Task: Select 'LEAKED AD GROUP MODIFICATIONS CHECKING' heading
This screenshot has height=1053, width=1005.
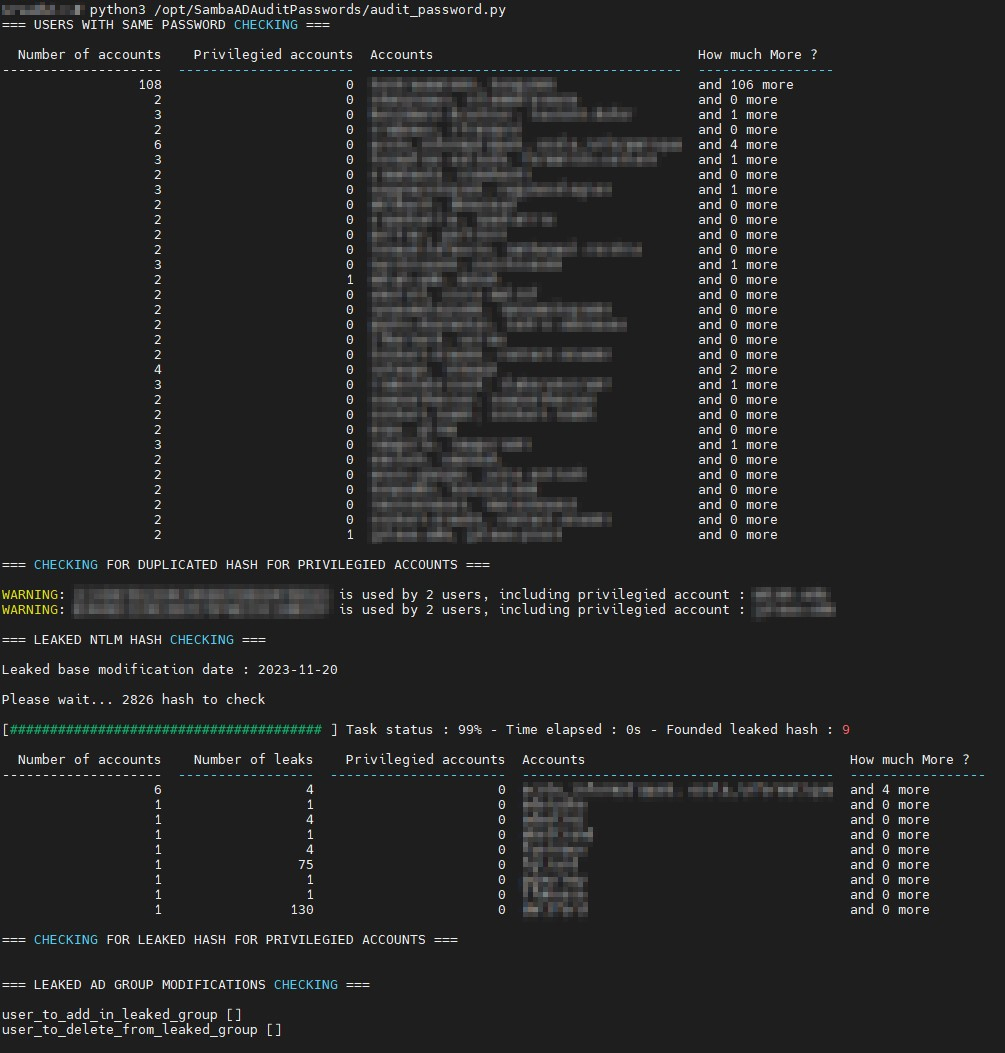Action: [x=186, y=985]
